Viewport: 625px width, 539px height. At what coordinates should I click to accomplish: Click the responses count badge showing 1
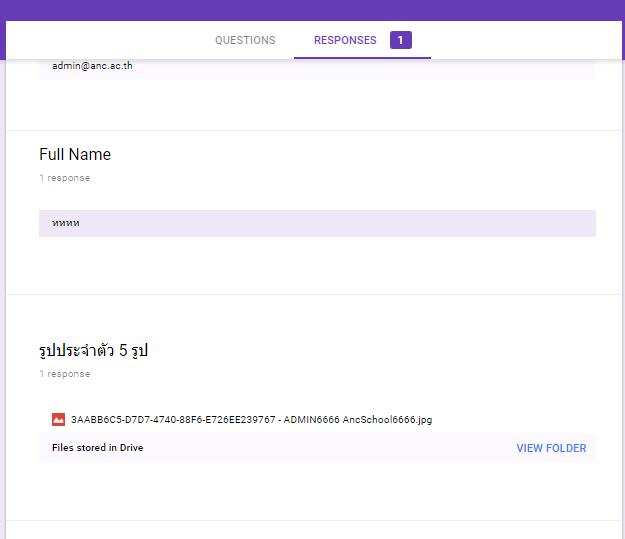tap(401, 40)
